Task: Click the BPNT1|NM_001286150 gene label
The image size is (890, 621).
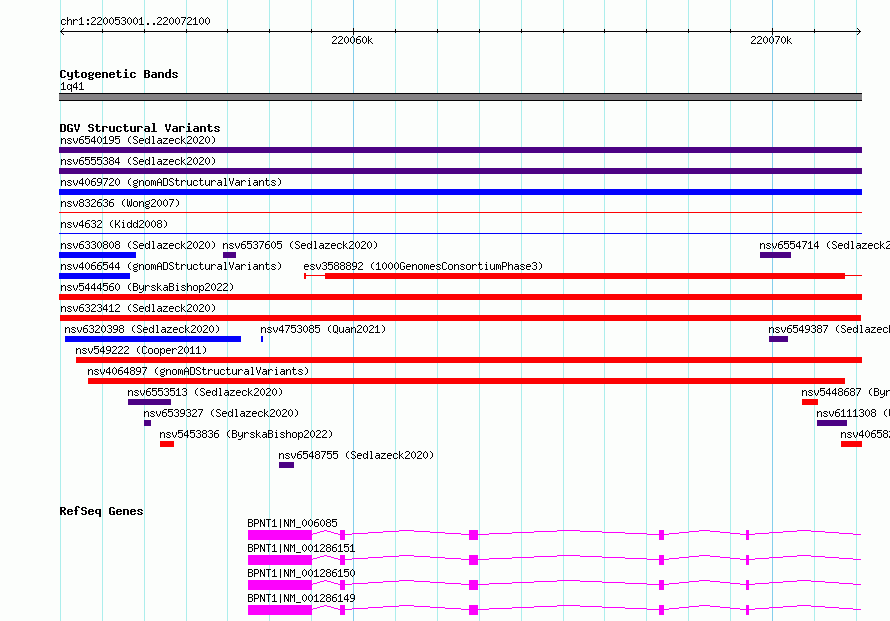Action: 301,573
